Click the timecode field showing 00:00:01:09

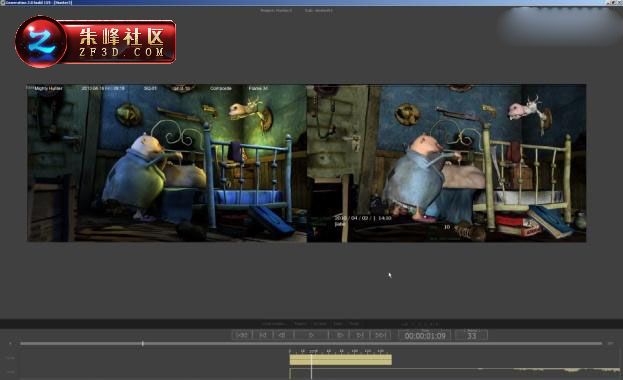[425, 336]
